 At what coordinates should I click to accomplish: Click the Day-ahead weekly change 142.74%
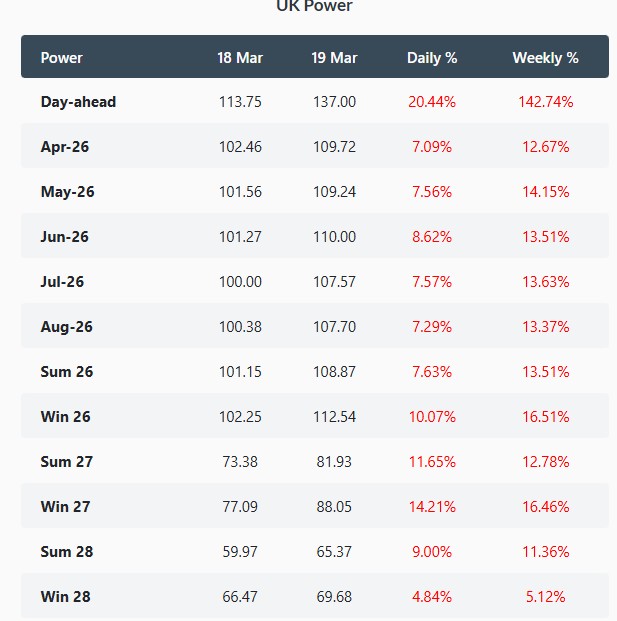(545, 102)
